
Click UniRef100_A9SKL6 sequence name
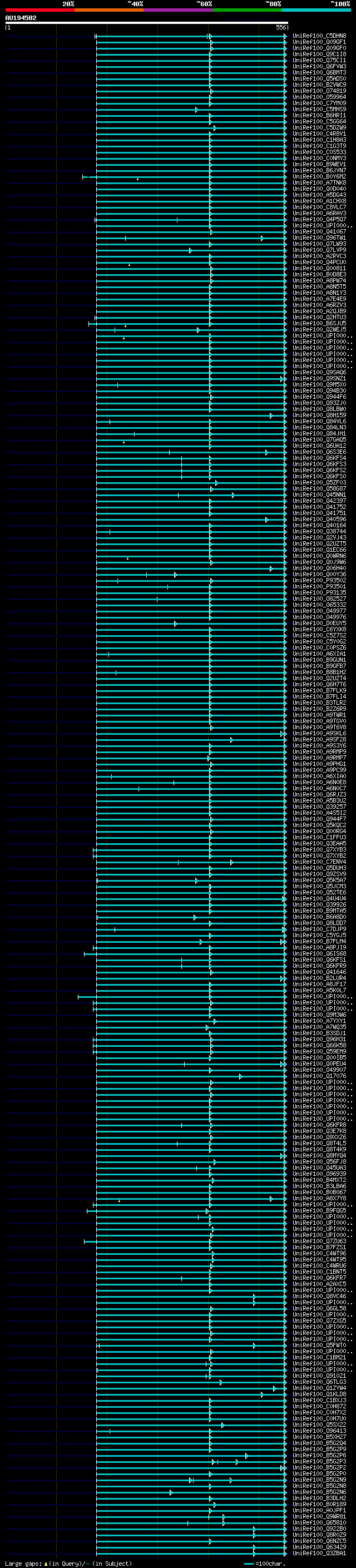coord(319,734)
